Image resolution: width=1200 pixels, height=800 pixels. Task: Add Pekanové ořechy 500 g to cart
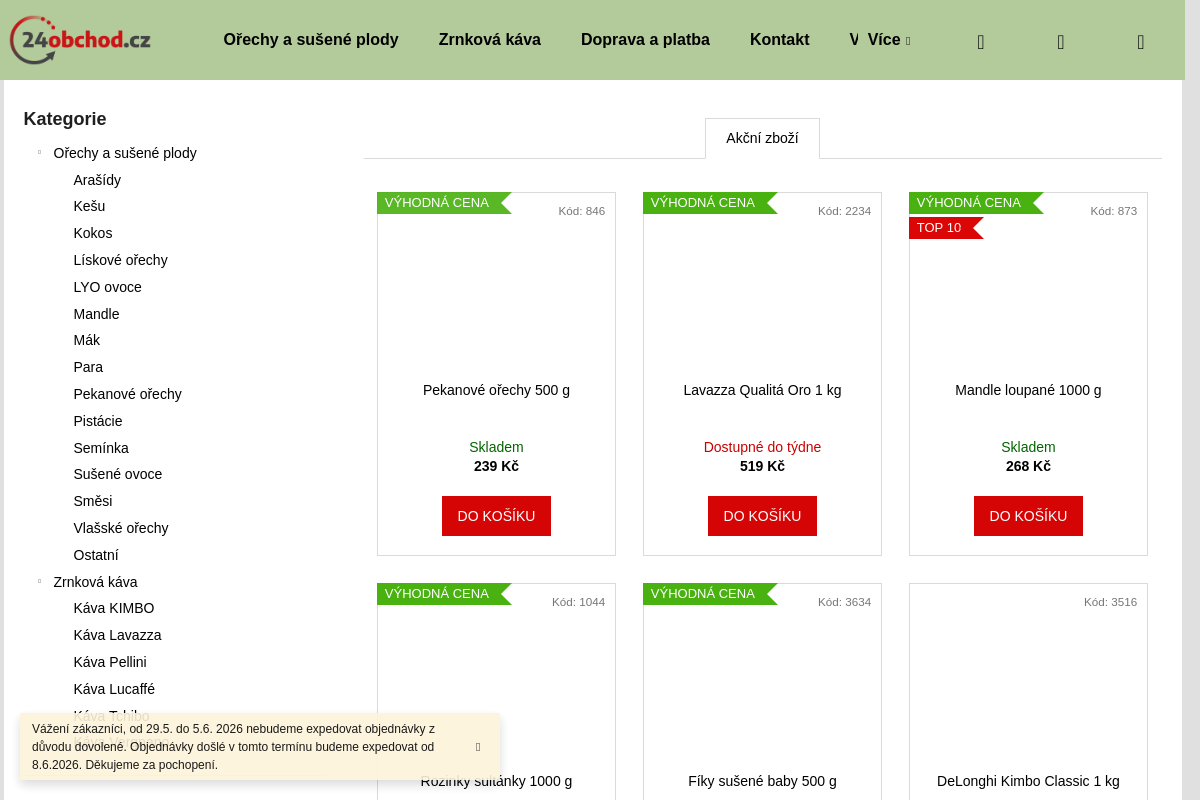pyautogui.click(x=496, y=516)
